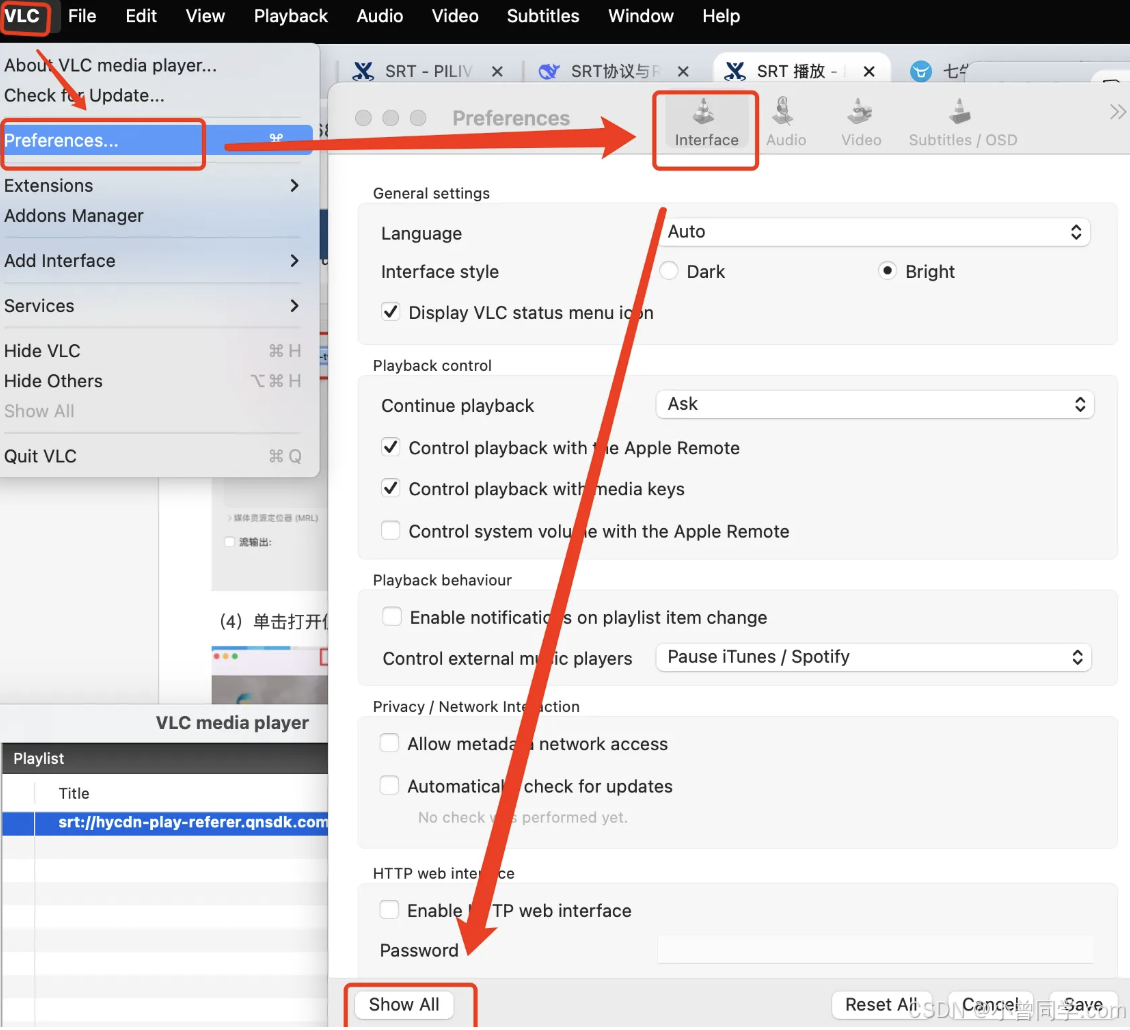
Task: Click the HTTP Password input field
Action: tap(876, 951)
